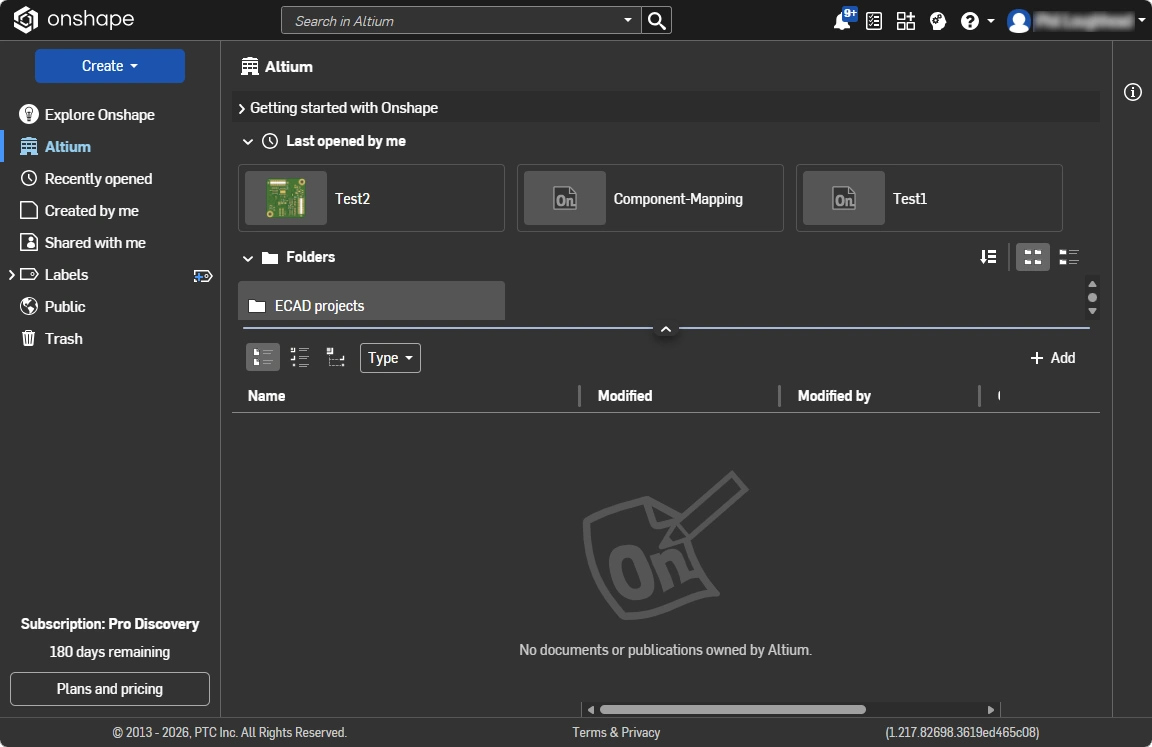
Task: Open Created by me filter
Action: point(79,211)
